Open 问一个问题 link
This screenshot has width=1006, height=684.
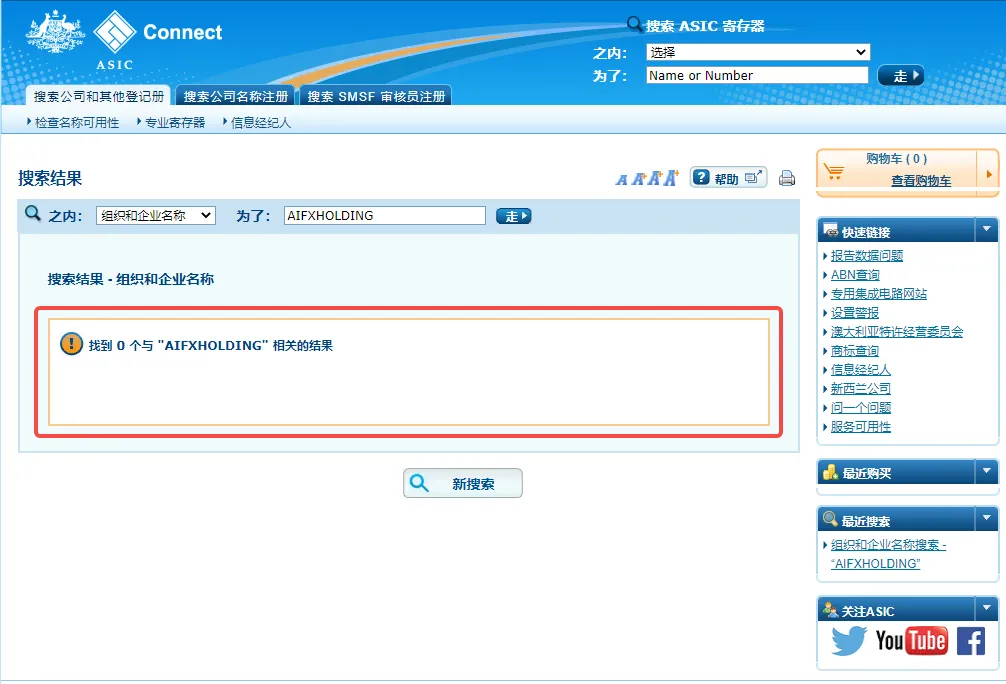(x=861, y=407)
